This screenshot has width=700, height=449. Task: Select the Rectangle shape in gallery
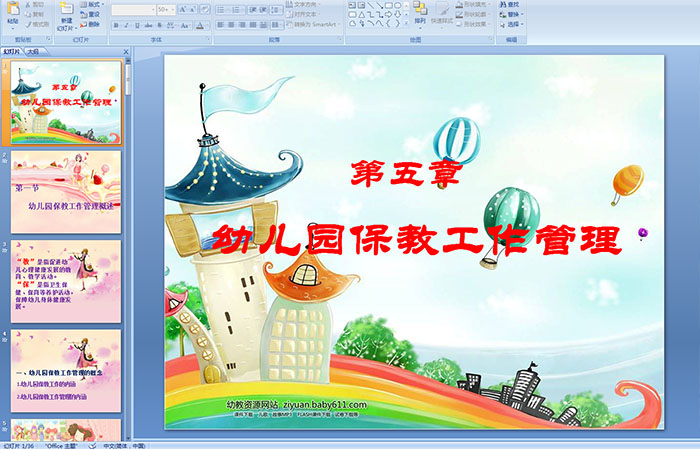click(389, 5)
